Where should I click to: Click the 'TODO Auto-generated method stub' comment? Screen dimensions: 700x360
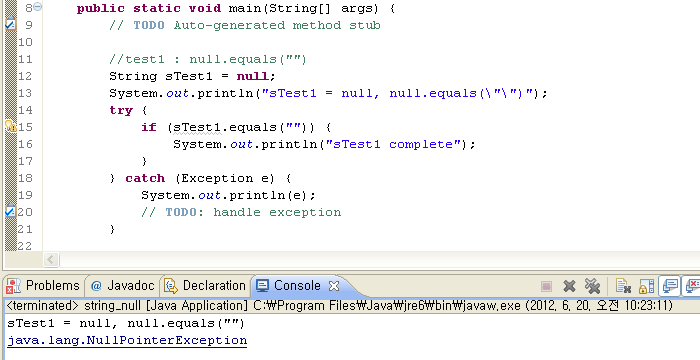pyautogui.click(x=245, y=25)
